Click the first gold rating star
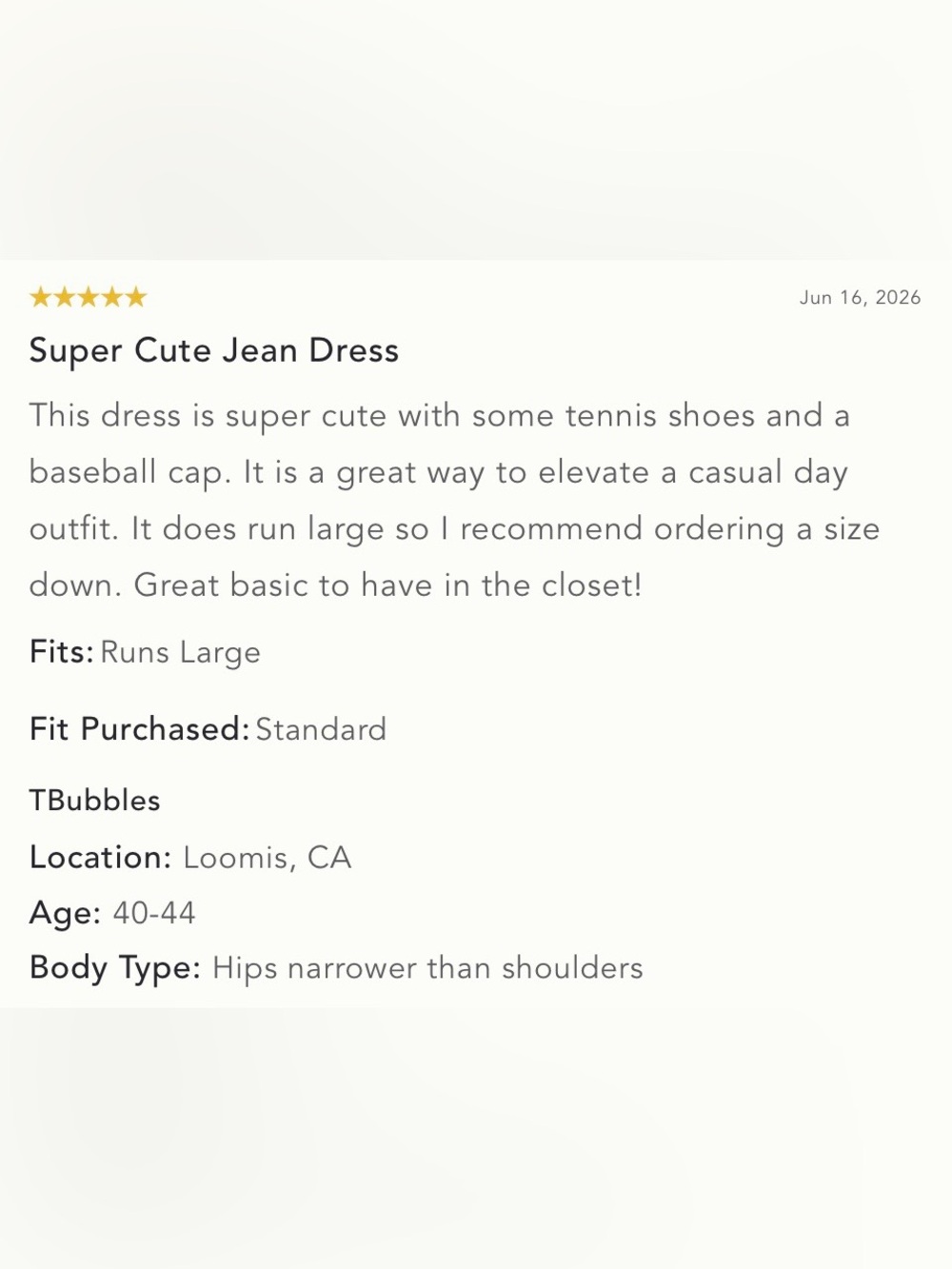 (40, 297)
